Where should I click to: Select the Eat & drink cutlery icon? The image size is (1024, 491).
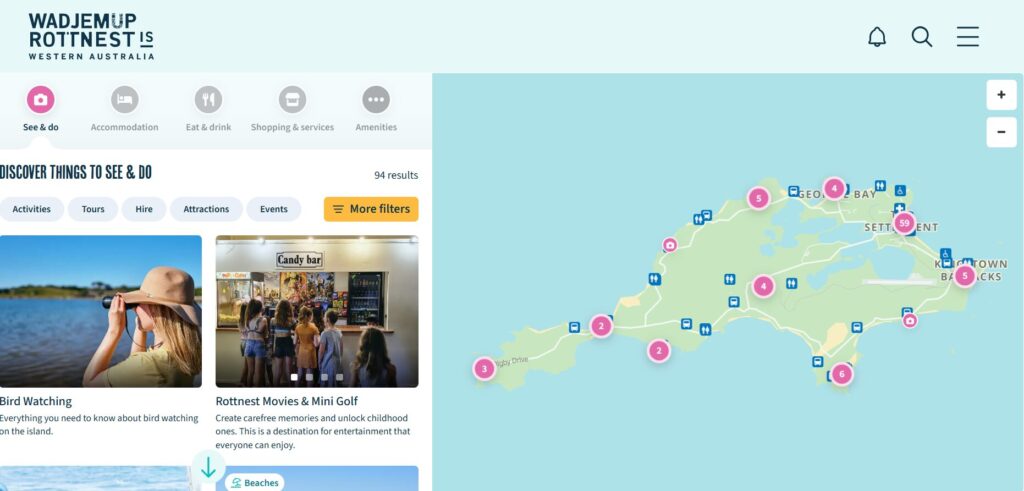tap(208, 100)
